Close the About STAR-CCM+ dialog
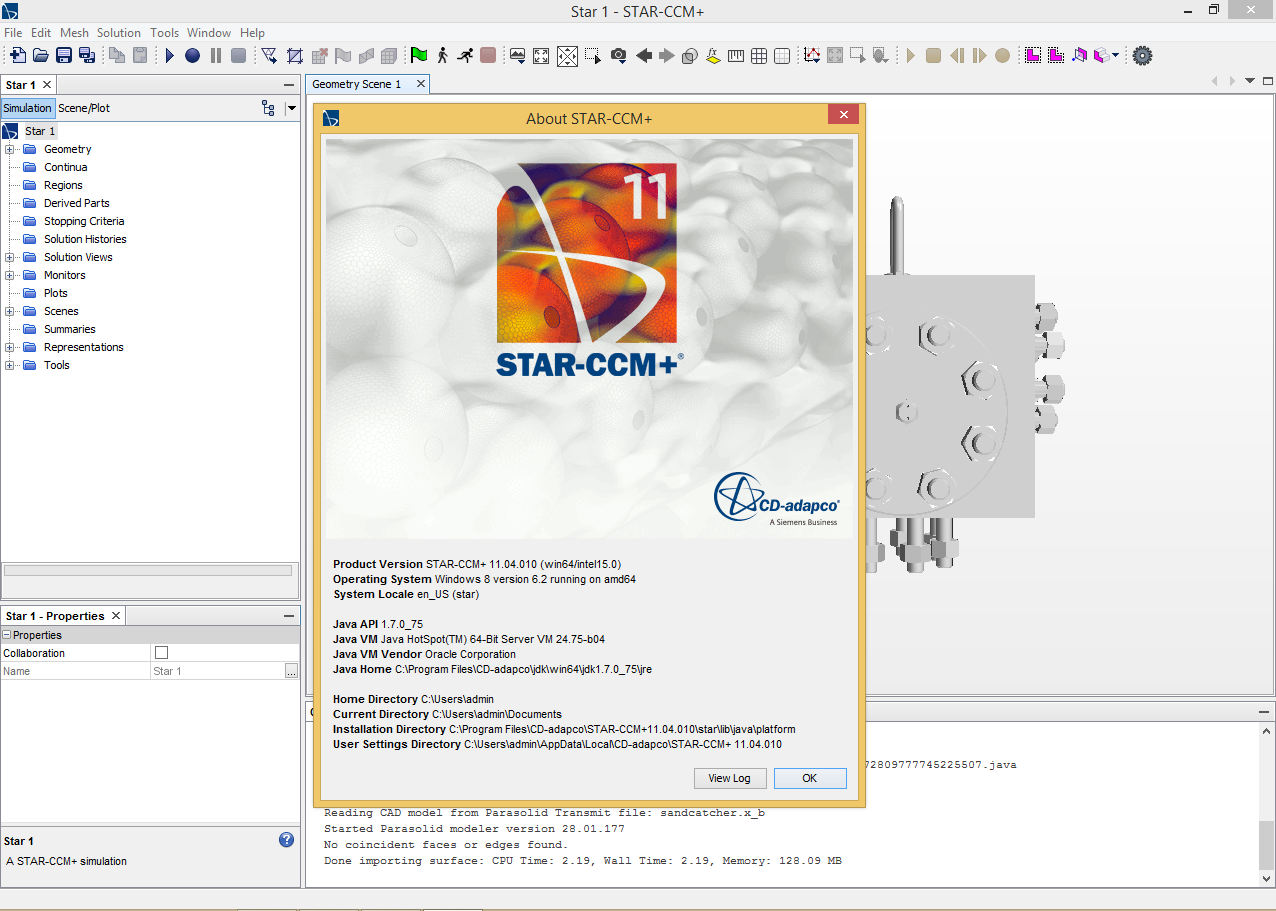This screenshot has width=1276, height=911. (x=844, y=115)
